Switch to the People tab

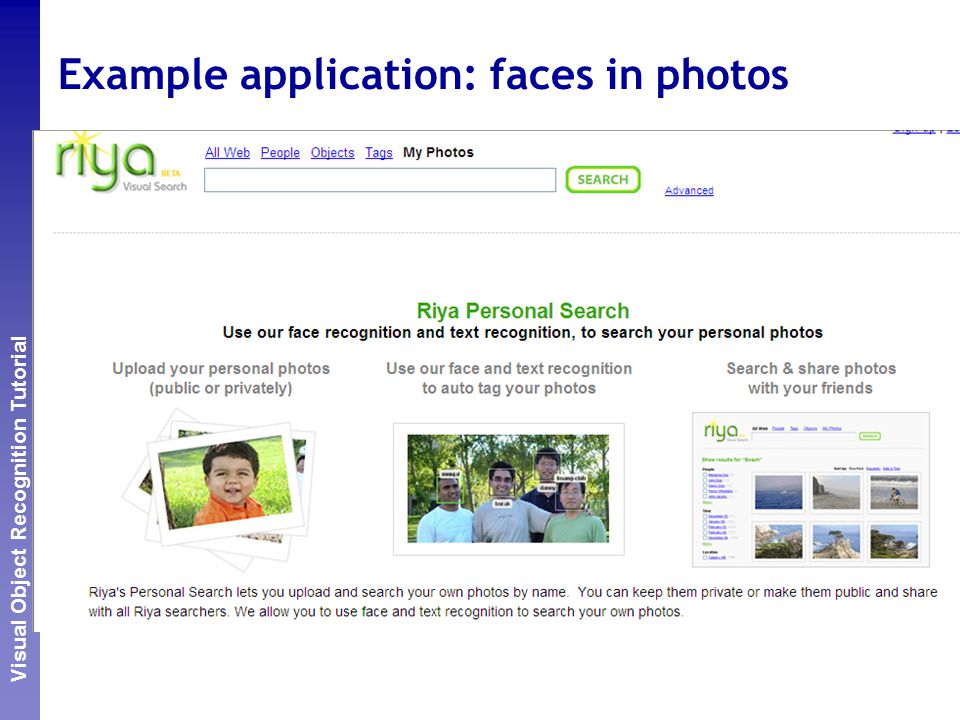[x=280, y=152]
